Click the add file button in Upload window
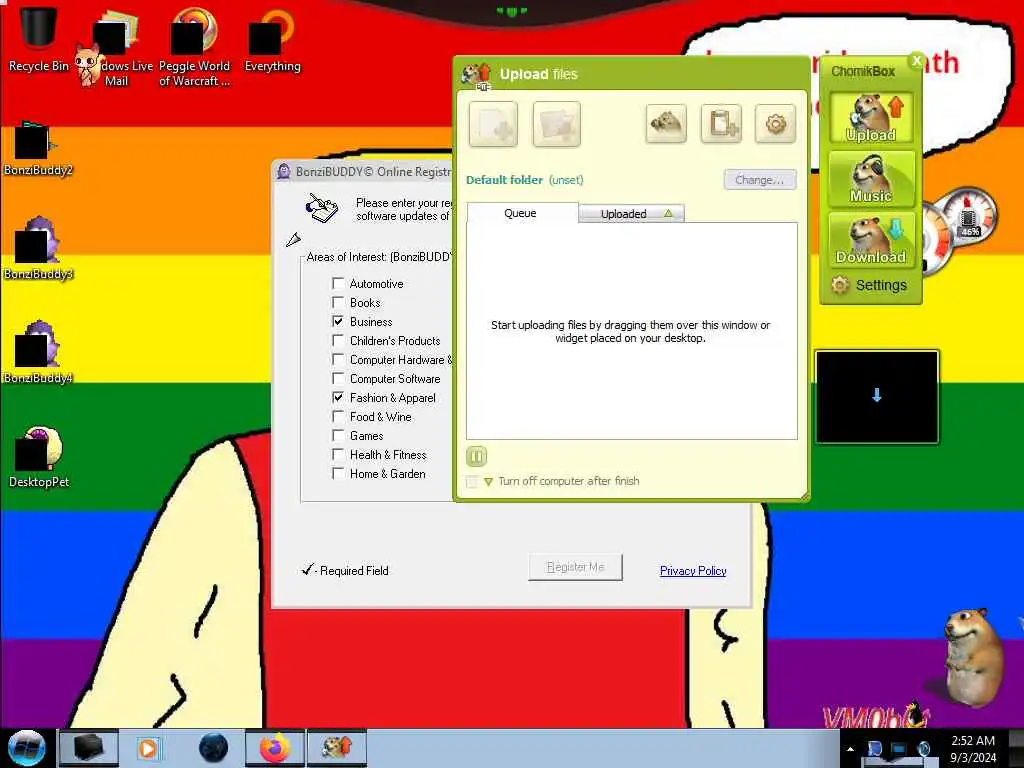Viewport: 1024px width, 768px height. 493,124
